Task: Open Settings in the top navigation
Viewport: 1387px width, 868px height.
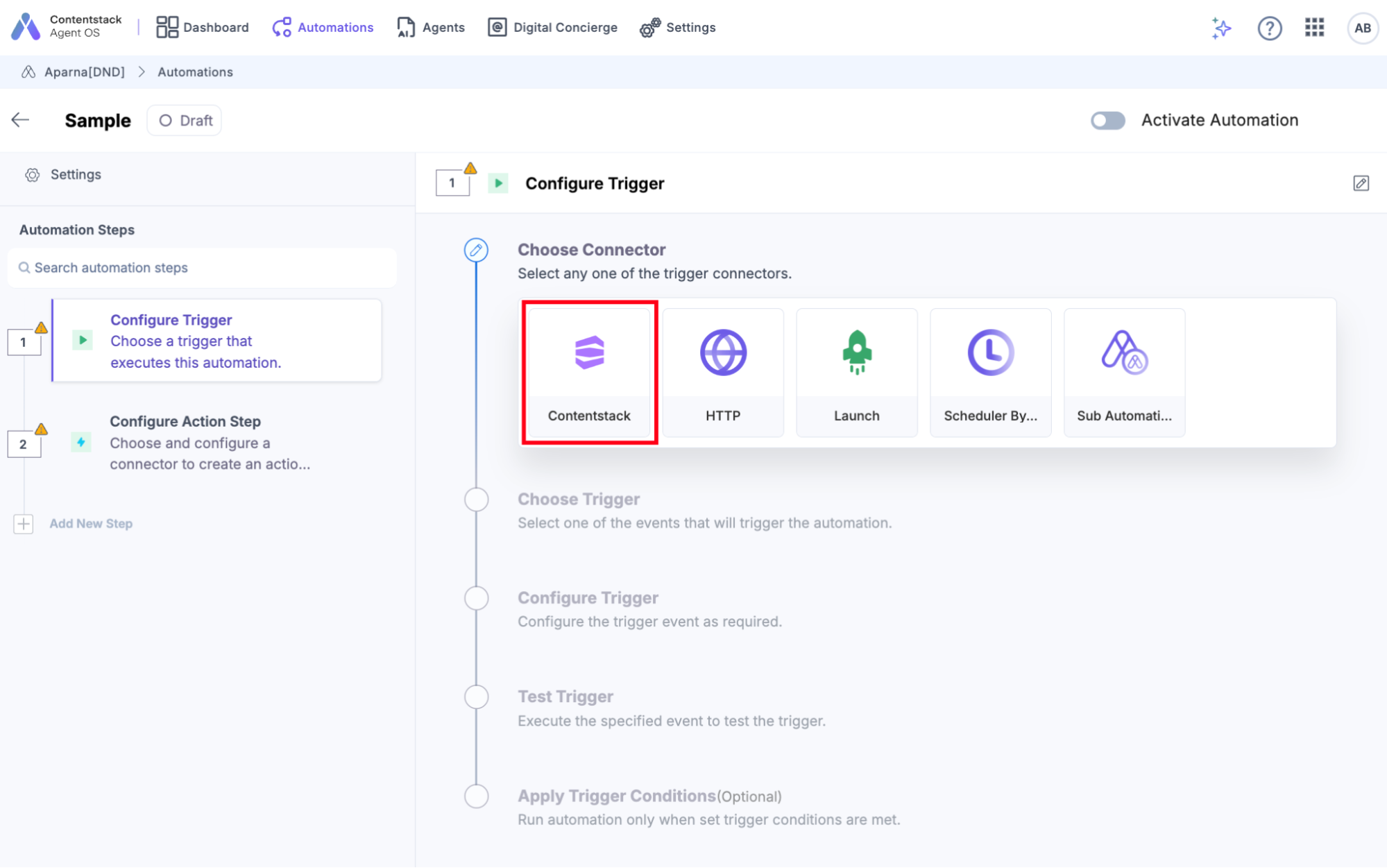Action: [x=678, y=27]
